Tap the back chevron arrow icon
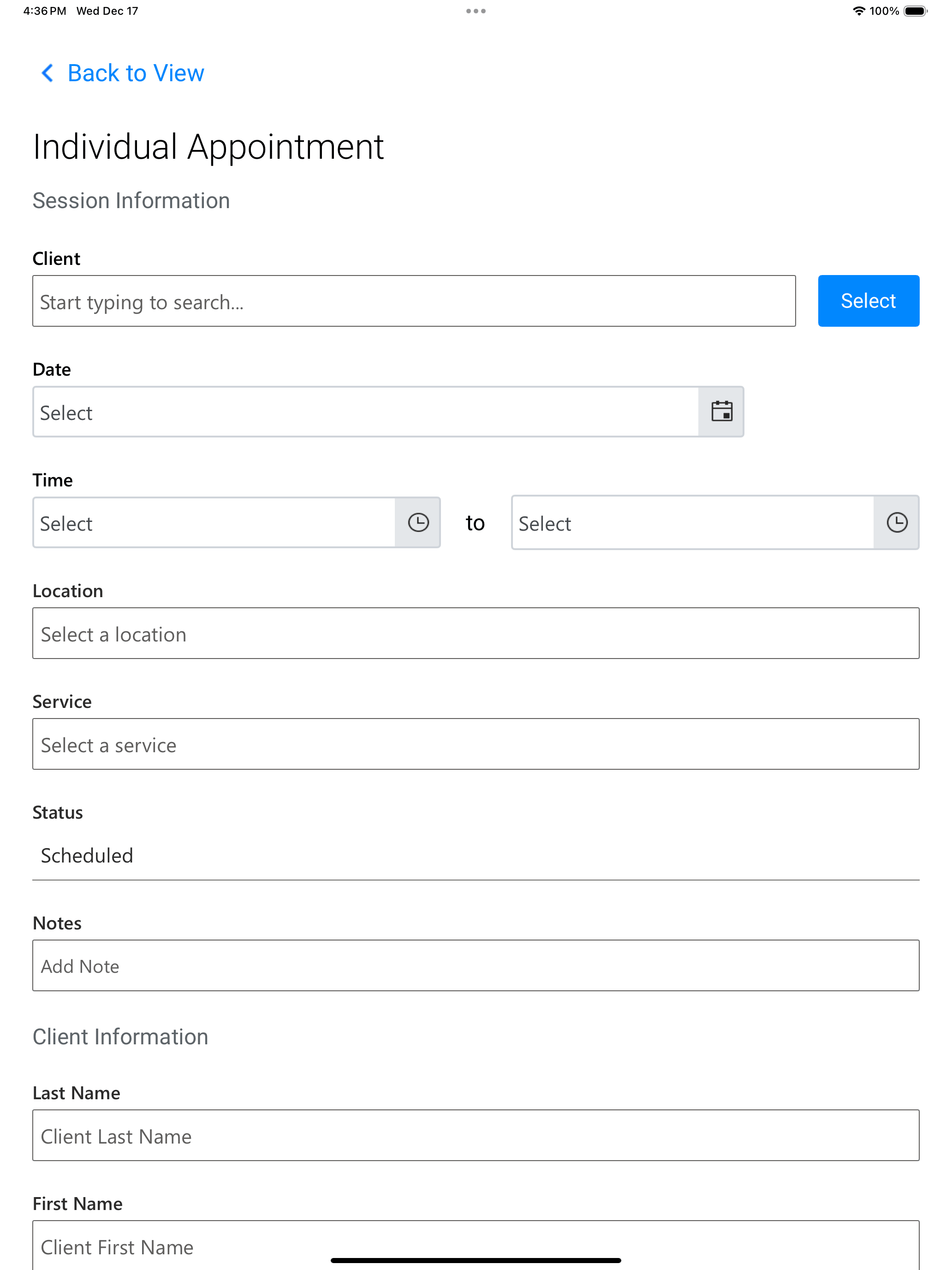The height and width of the screenshot is (1270, 952). coord(48,73)
